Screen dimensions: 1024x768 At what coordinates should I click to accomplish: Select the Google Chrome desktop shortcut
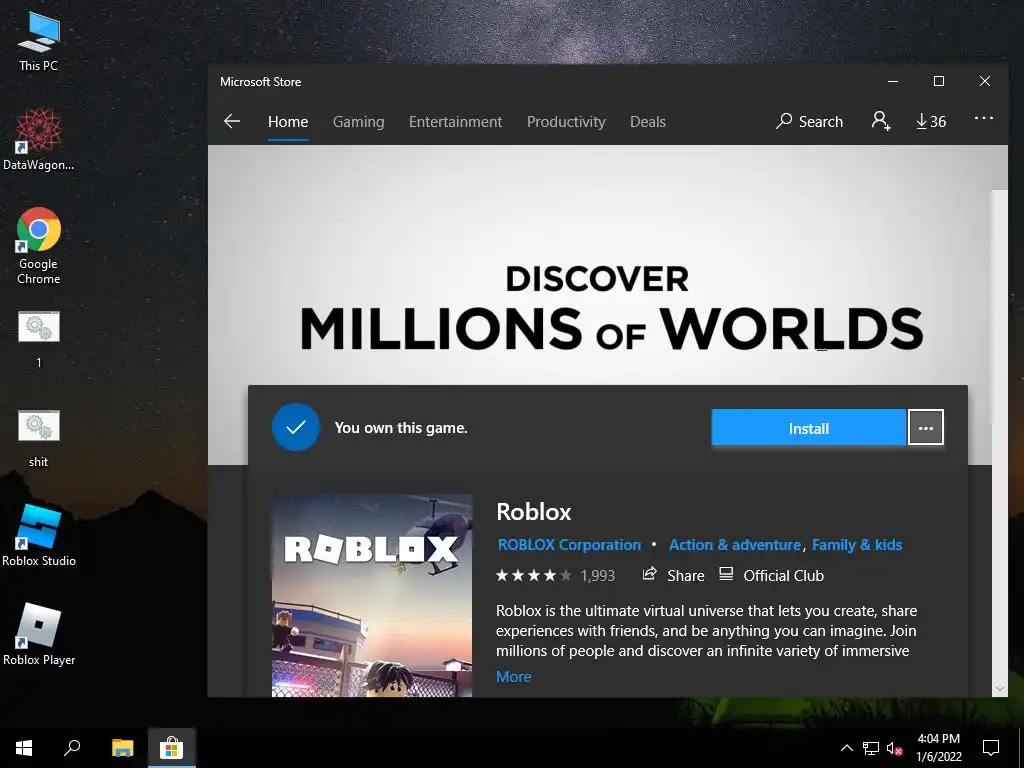(x=39, y=246)
